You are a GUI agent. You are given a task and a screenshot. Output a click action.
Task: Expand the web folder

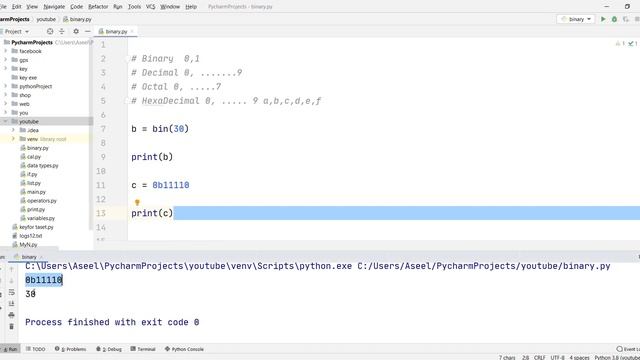pyautogui.click(x=6, y=104)
